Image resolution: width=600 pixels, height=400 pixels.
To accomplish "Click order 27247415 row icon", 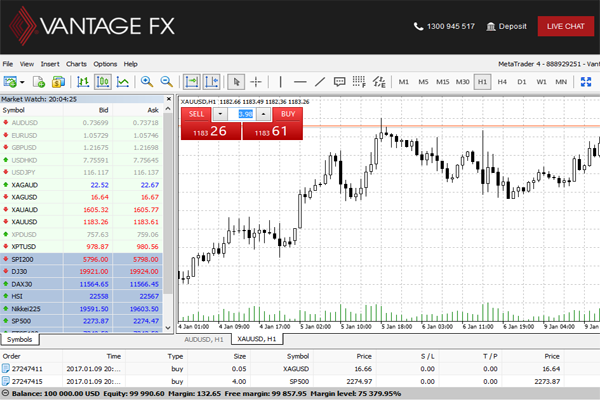I will (x=5, y=381).
